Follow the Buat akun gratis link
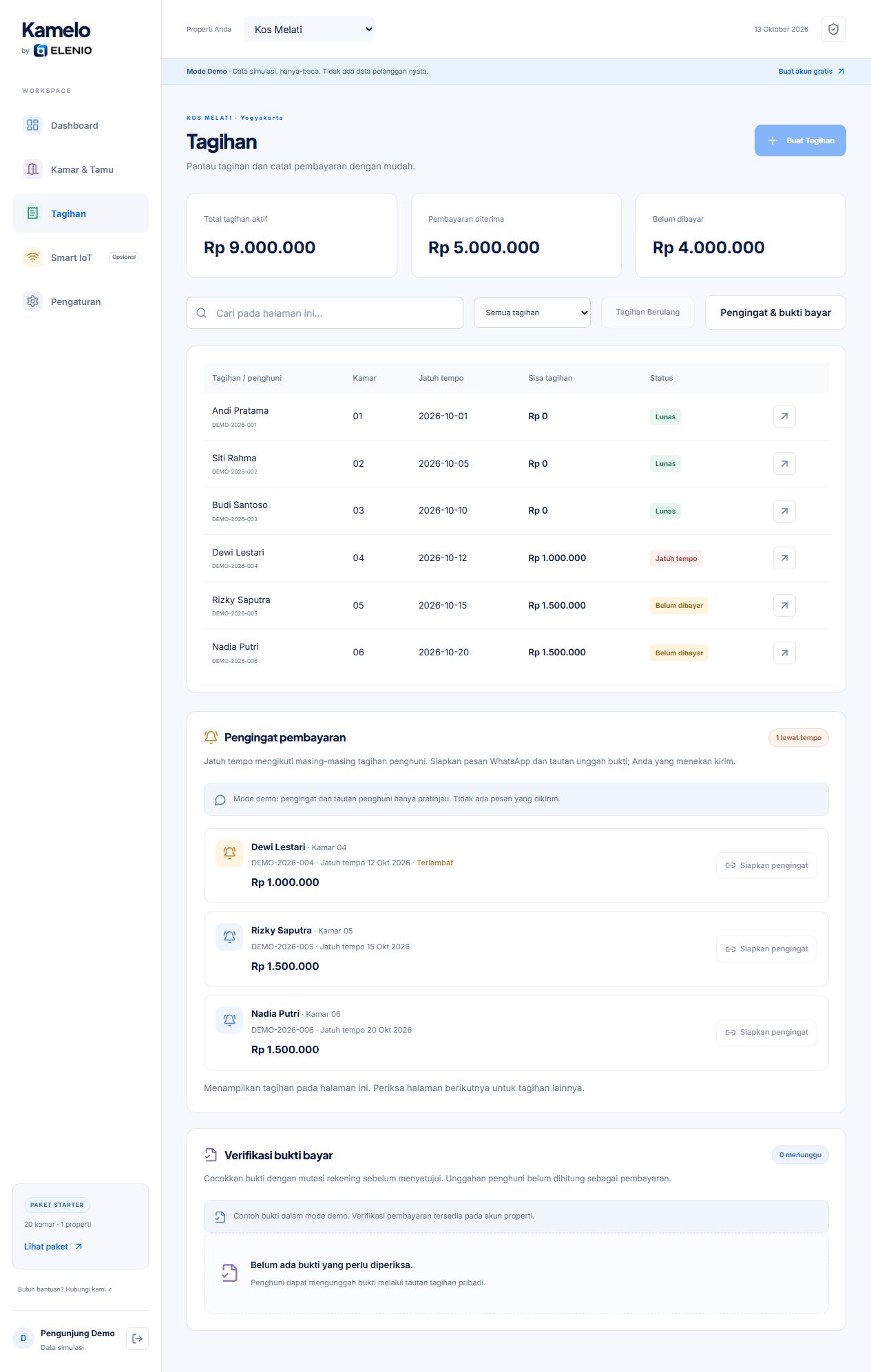The image size is (871, 1372). click(x=811, y=72)
